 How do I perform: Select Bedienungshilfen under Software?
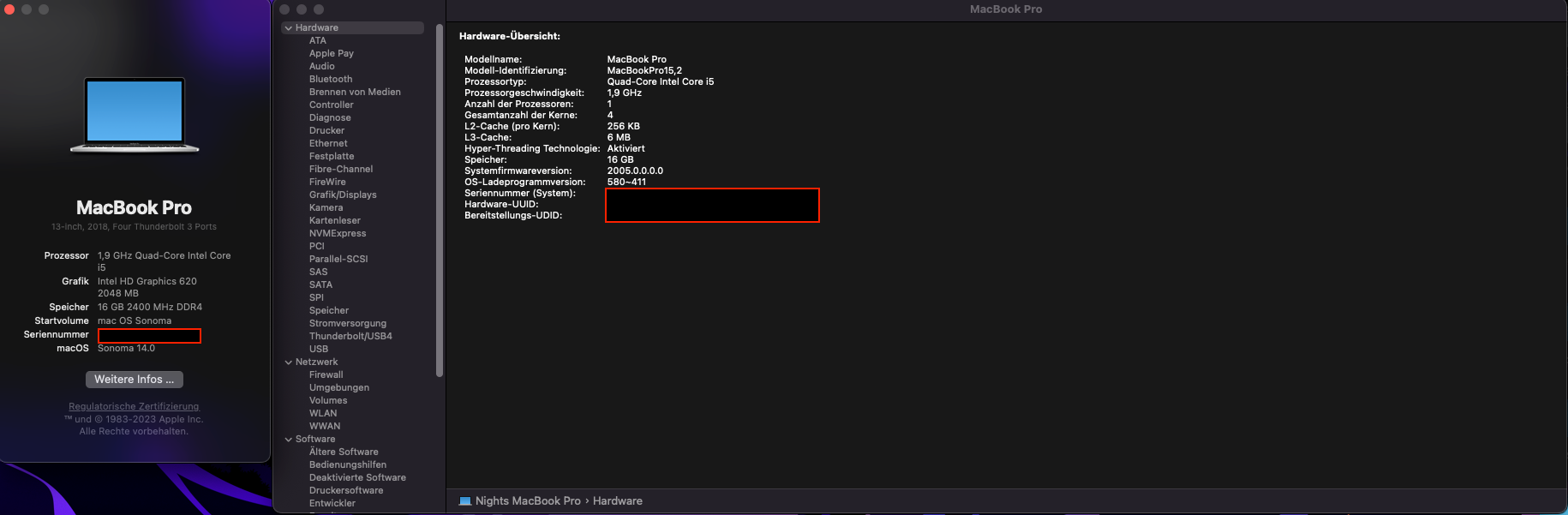click(x=348, y=464)
